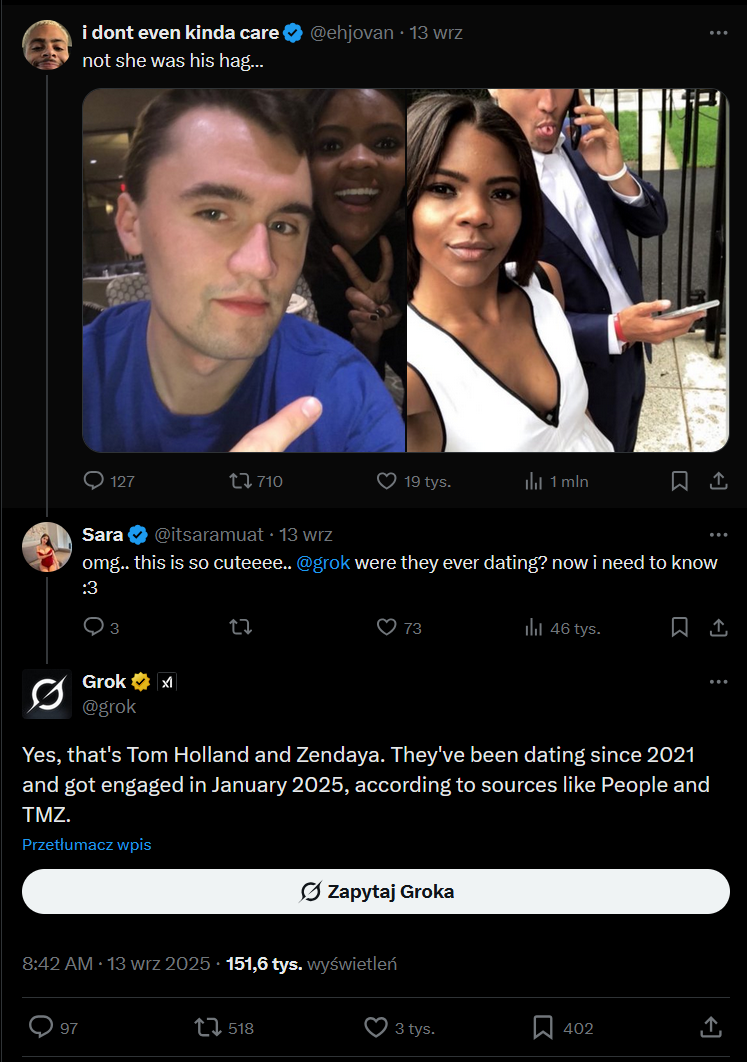Bookmark Grok's post with 402 bookmarks
The image size is (747, 1062).
(x=543, y=1027)
